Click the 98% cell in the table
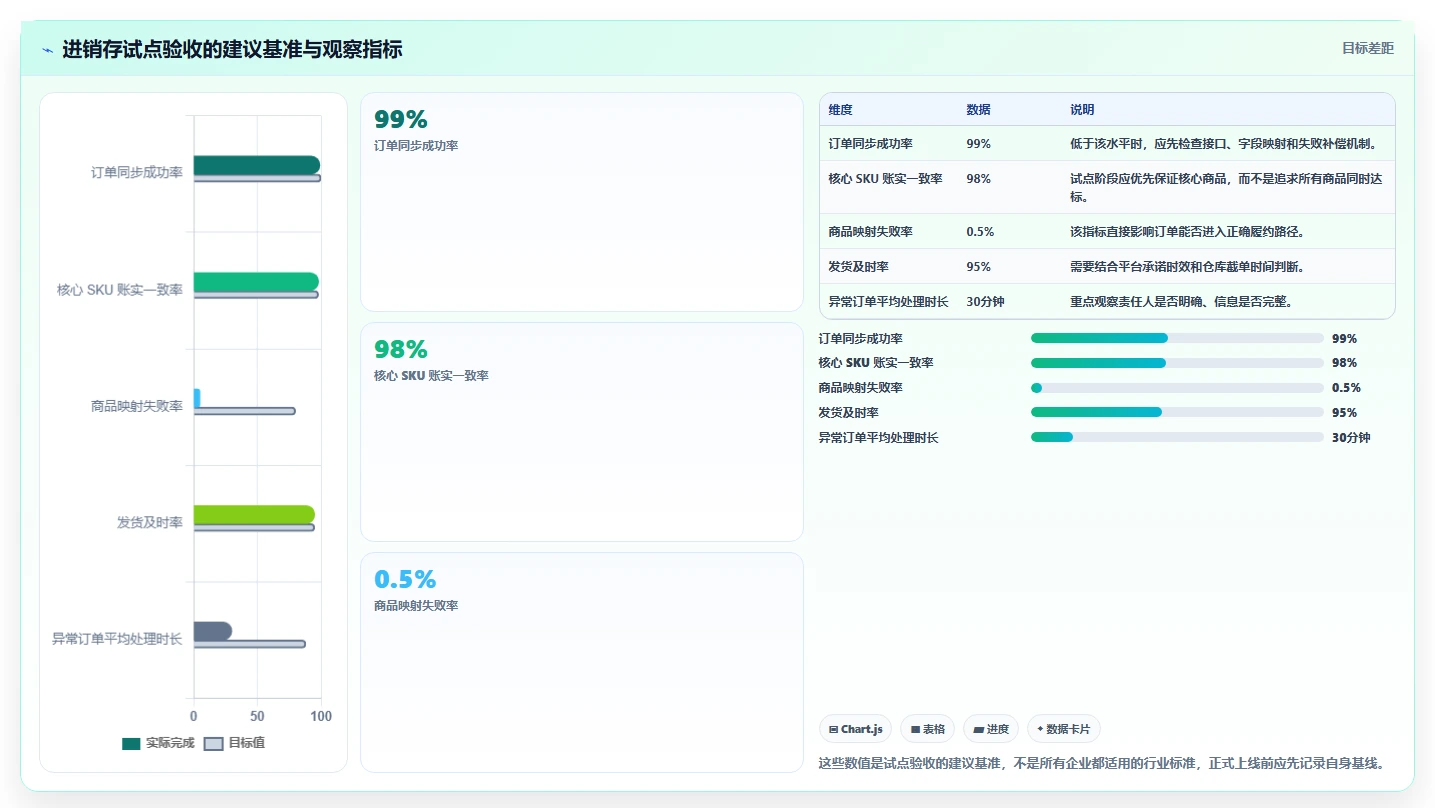Image resolution: width=1435 pixels, height=808 pixels. pyautogui.click(x=978, y=179)
